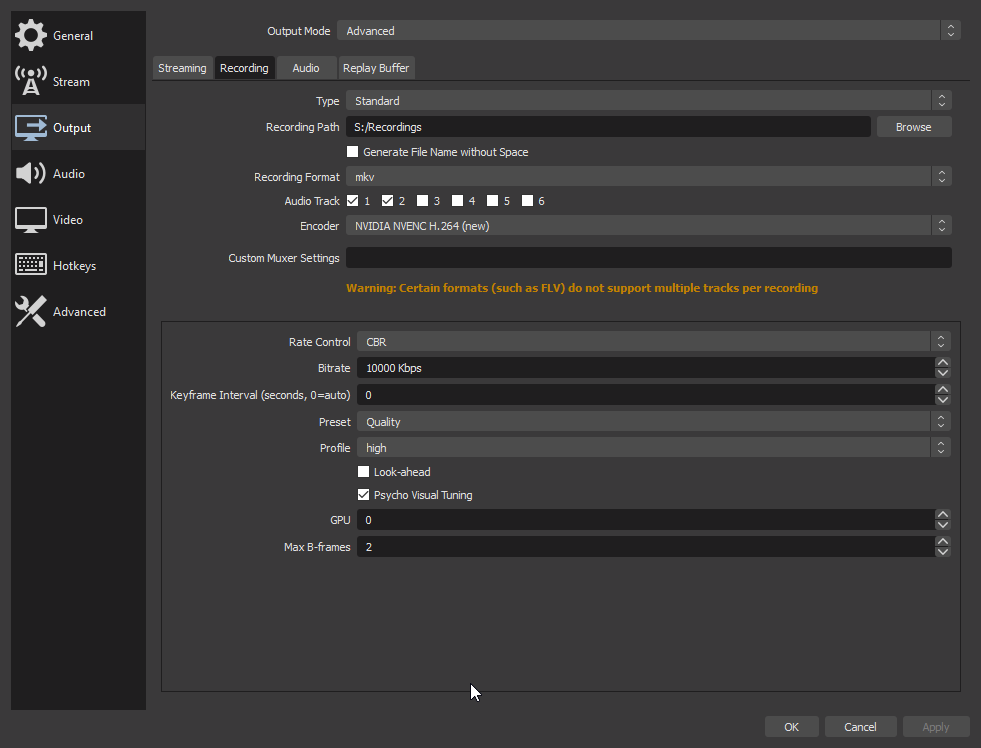Decrease Max B-frames with down arrow
Image resolution: width=981 pixels, height=748 pixels.
point(942,552)
